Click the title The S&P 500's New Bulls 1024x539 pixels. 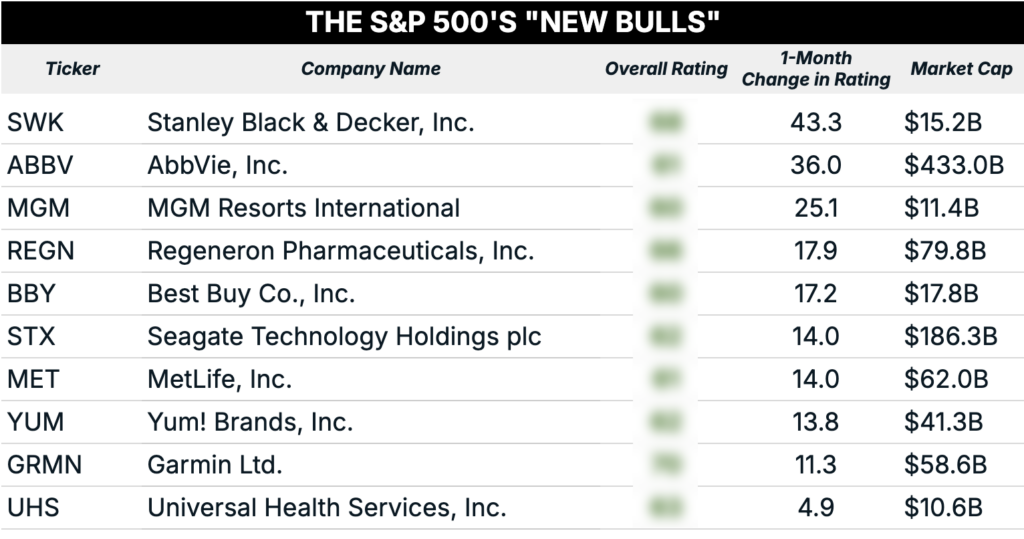513,22
